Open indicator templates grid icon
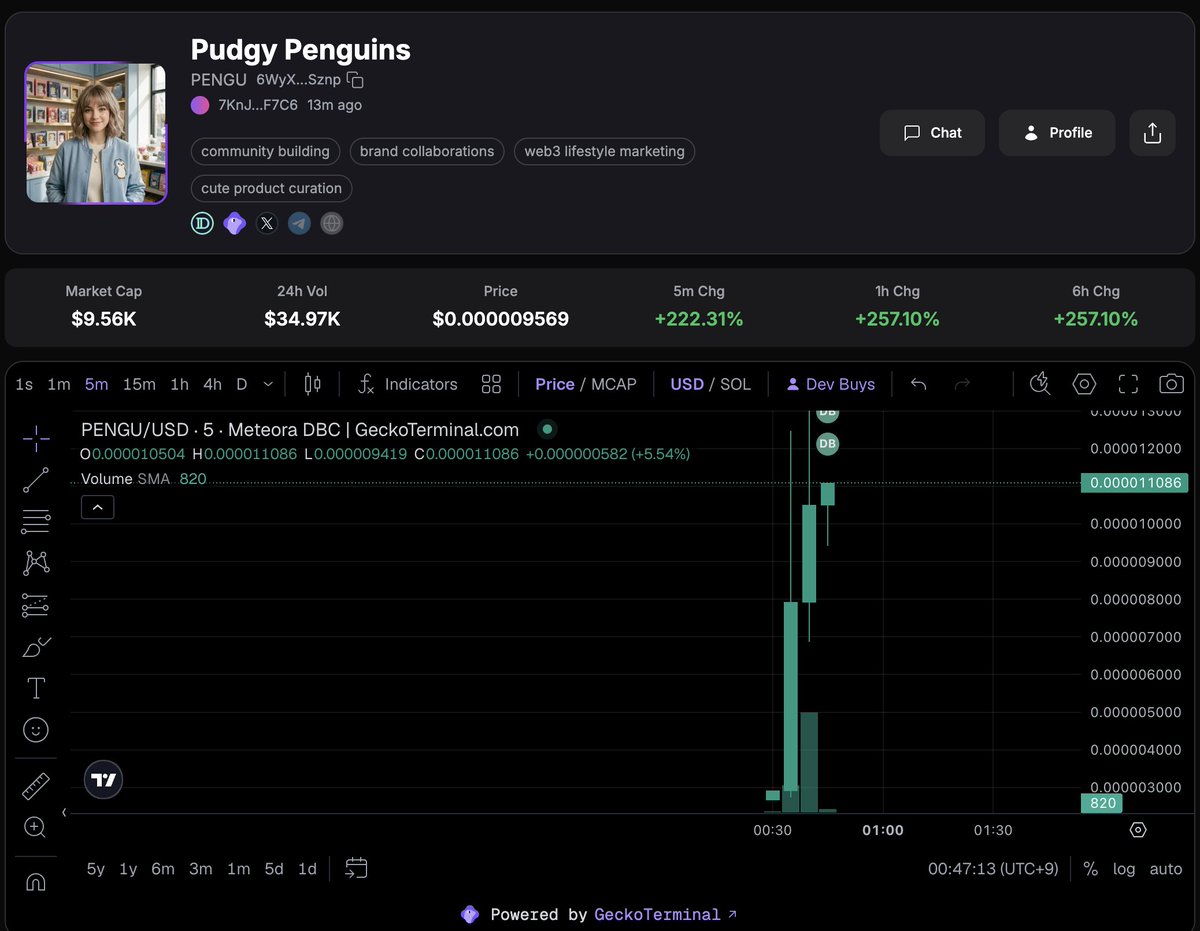The height and width of the screenshot is (931, 1200). (x=491, y=384)
